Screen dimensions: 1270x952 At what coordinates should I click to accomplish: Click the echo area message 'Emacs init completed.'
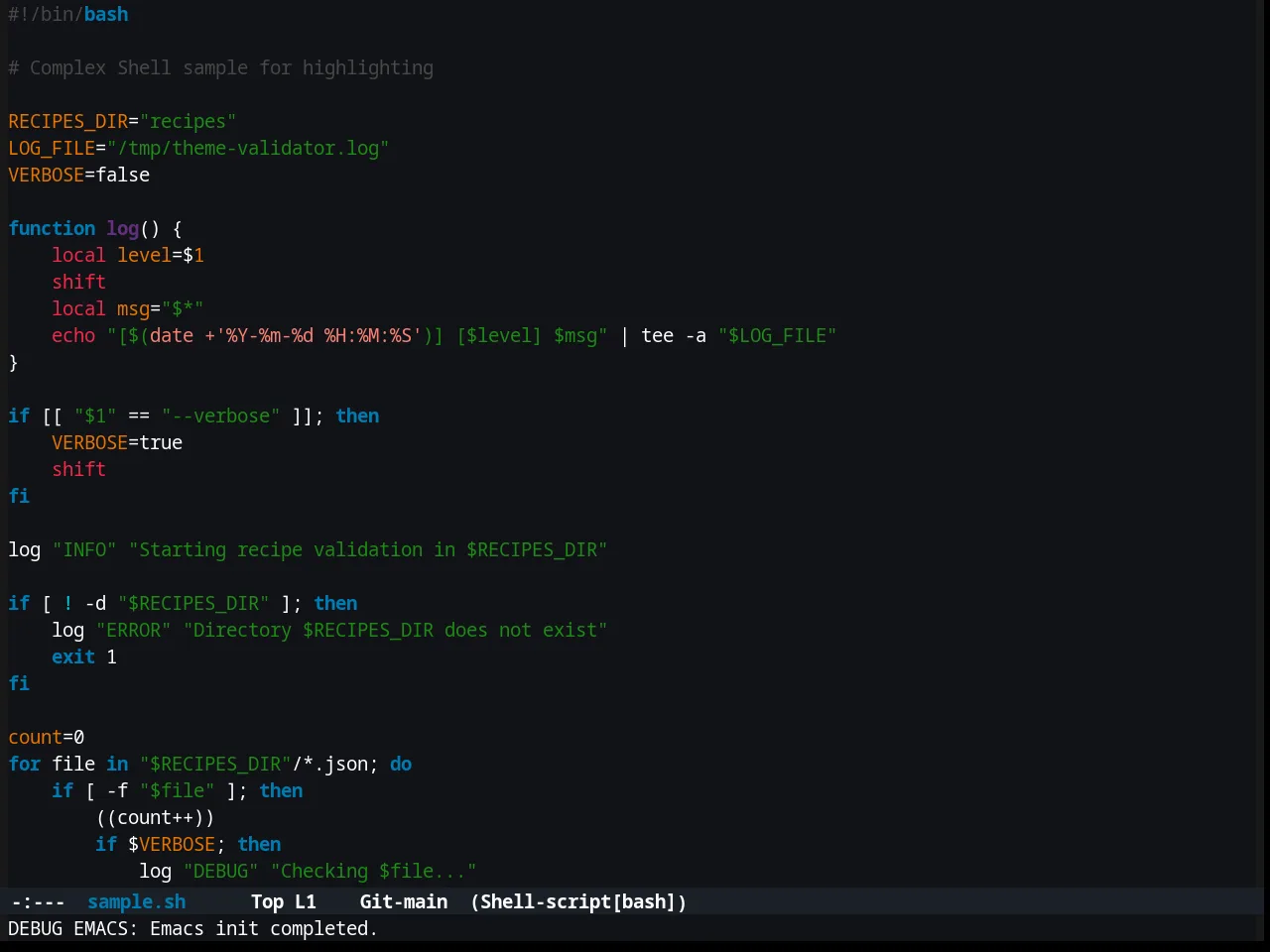[264, 928]
